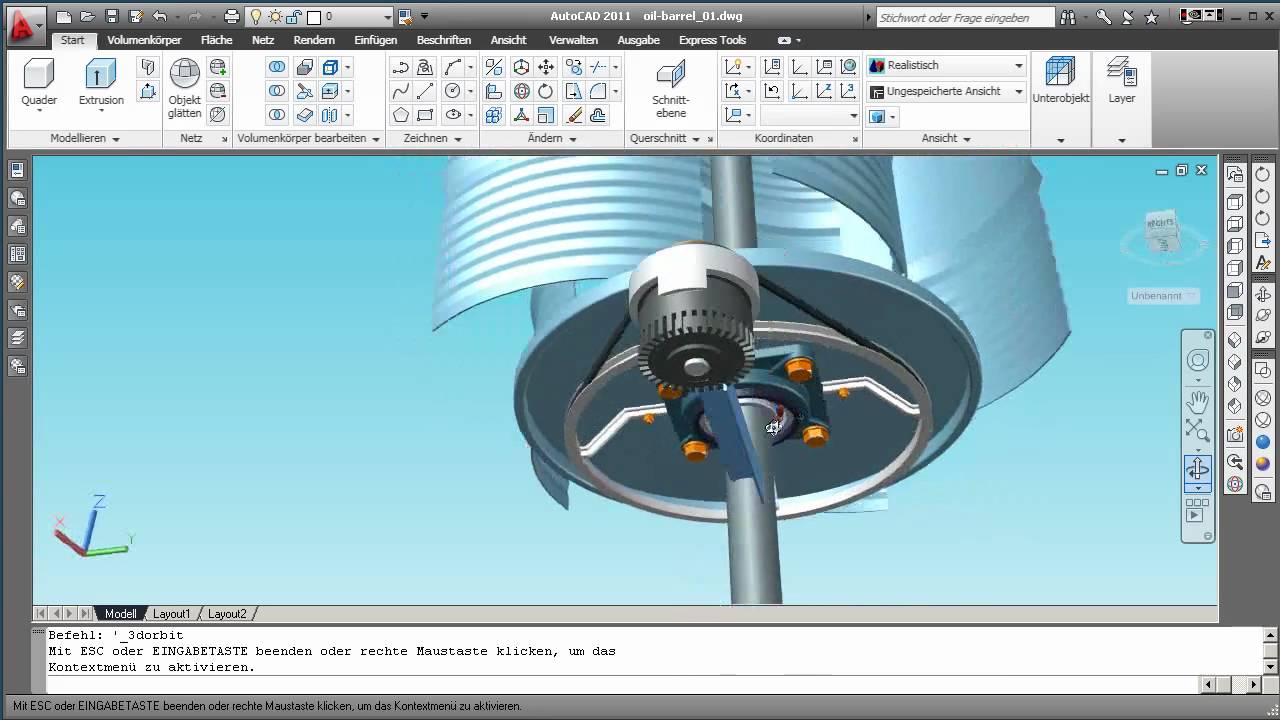Open the Ungespeicherte Ansicht view dropdown
This screenshot has width=1280, height=720.
[946, 91]
